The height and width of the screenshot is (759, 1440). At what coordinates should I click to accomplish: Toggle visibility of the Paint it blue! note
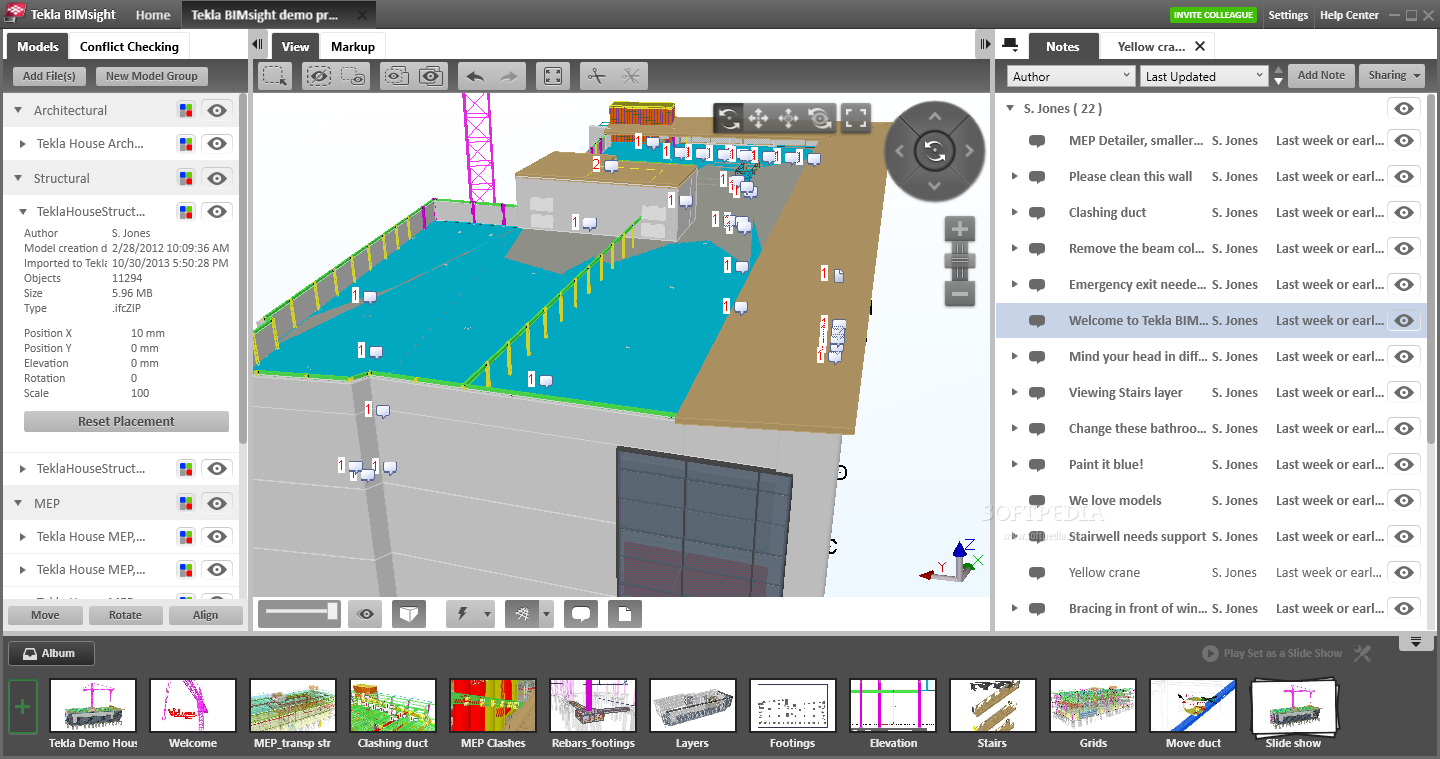pyautogui.click(x=1404, y=464)
